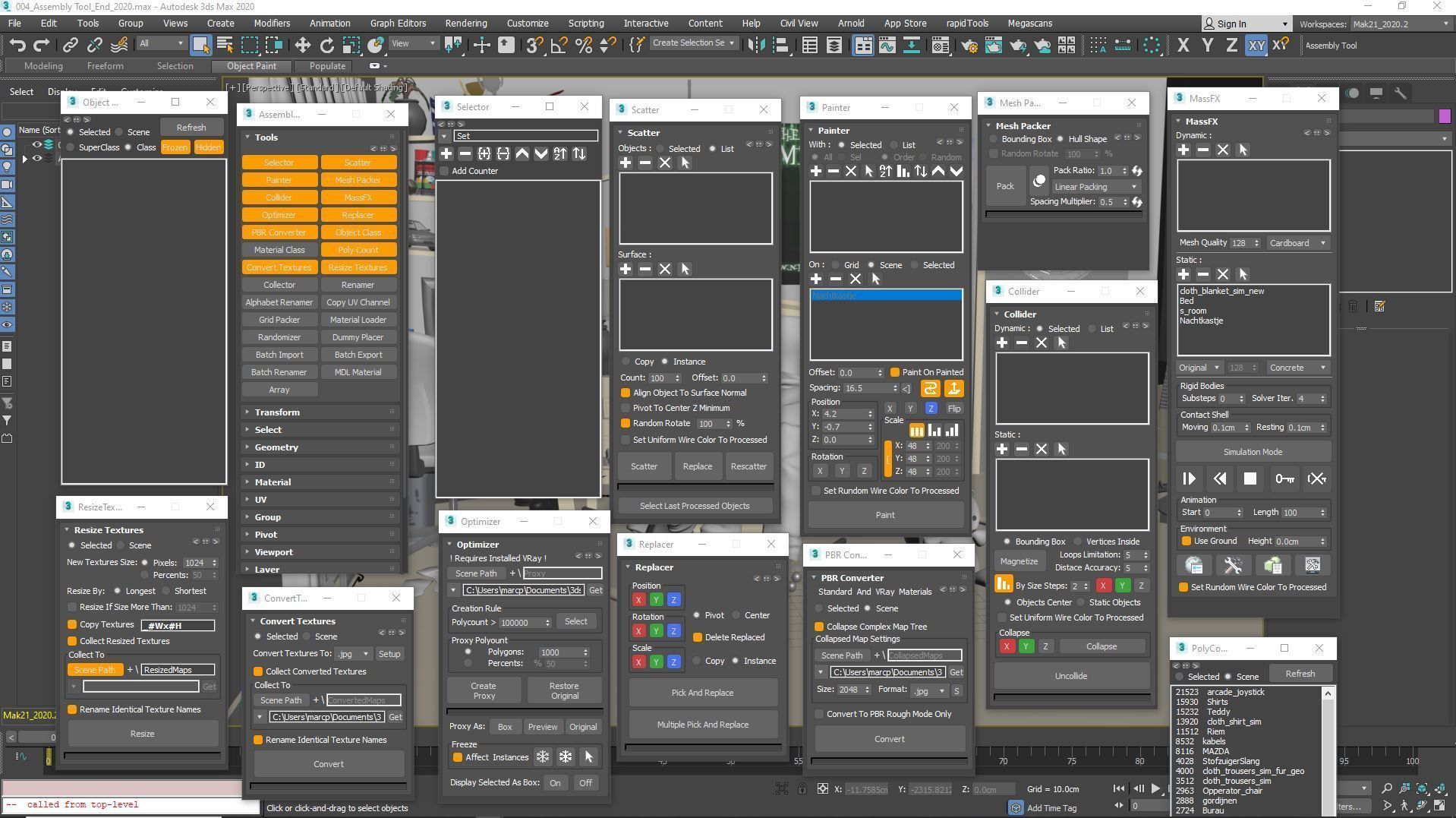
Task: Click Create Proxy button in Optimizer
Action: (x=484, y=690)
